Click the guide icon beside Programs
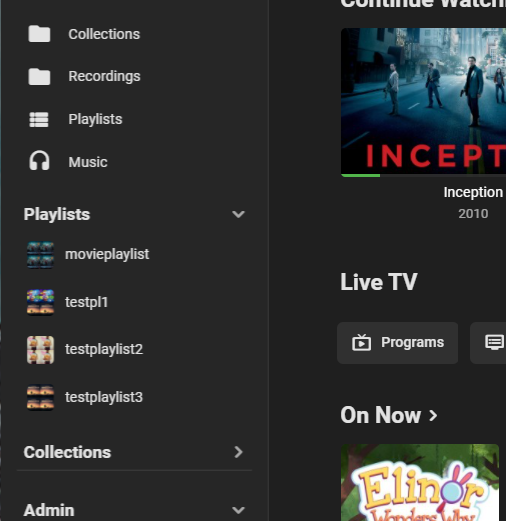The height and width of the screenshot is (521, 506). click(x=494, y=343)
